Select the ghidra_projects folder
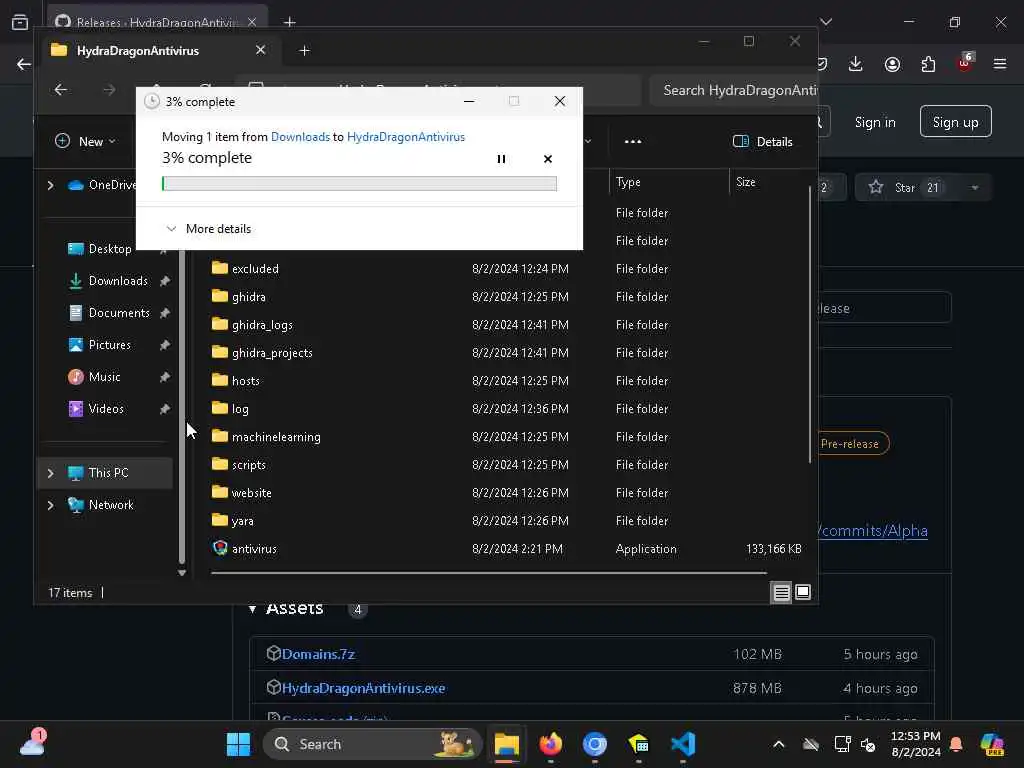The height and width of the screenshot is (768, 1024). pos(262,353)
